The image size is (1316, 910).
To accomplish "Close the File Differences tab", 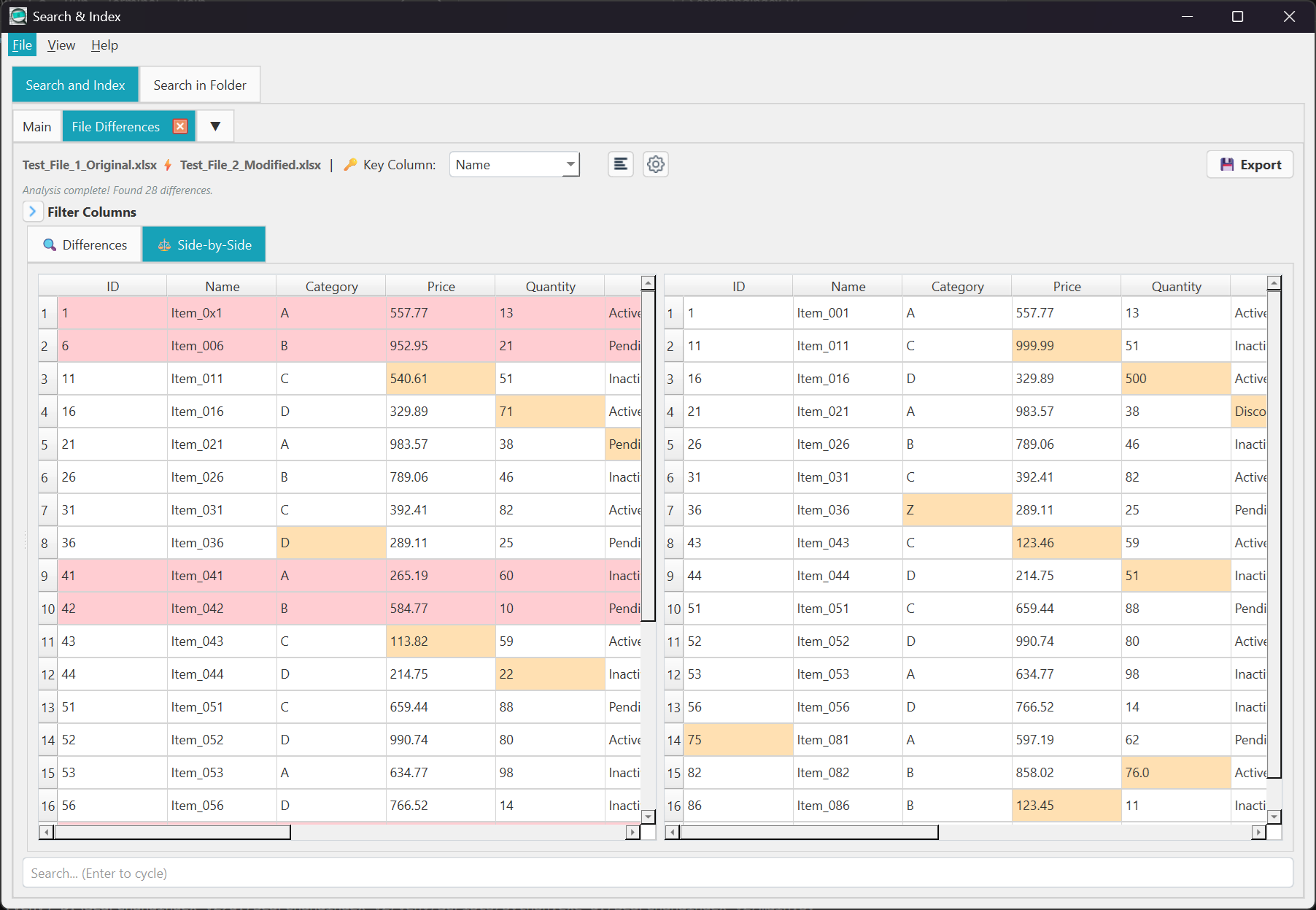I will 180,126.
